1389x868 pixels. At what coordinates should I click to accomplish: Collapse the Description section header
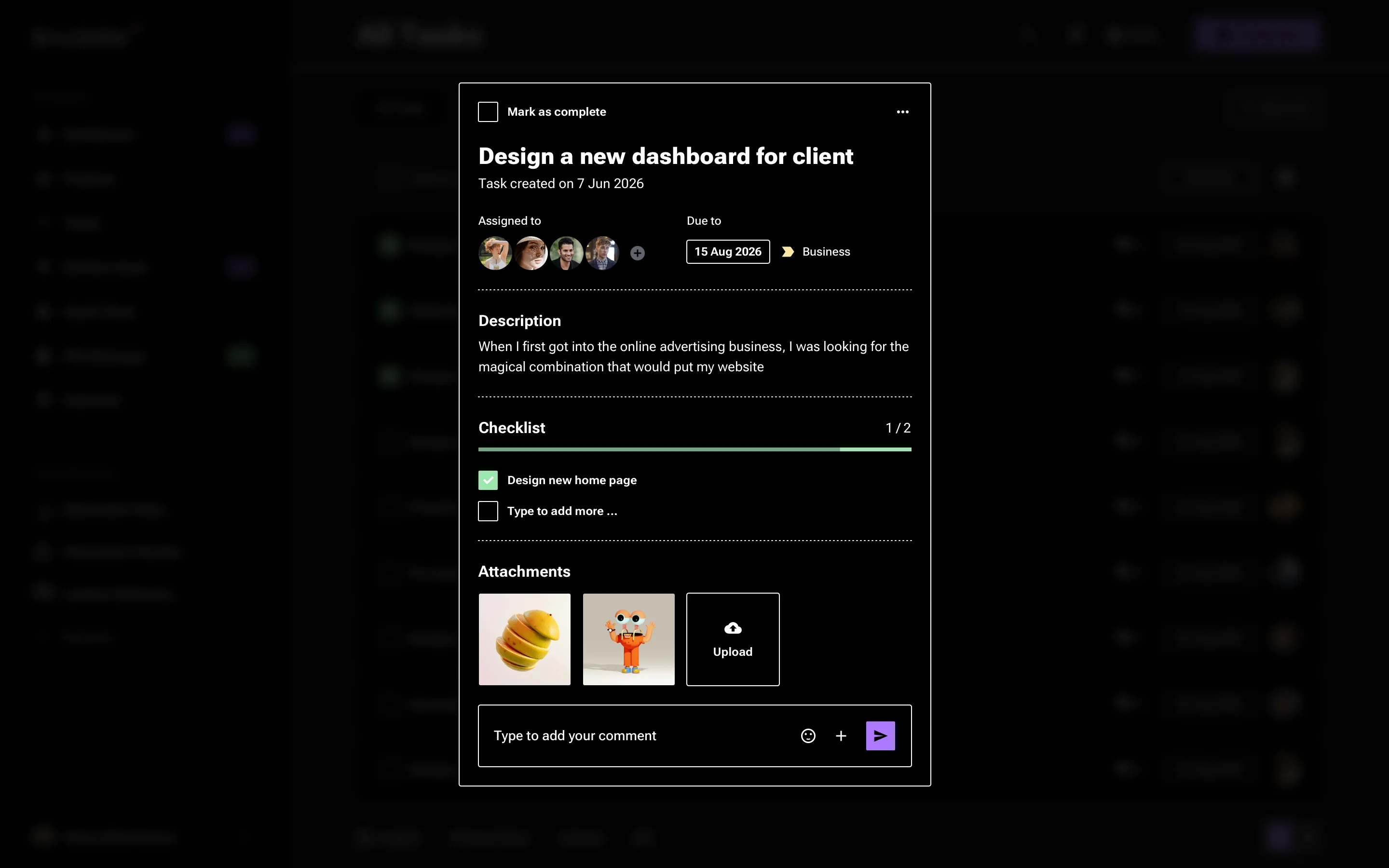click(x=519, y=320)
